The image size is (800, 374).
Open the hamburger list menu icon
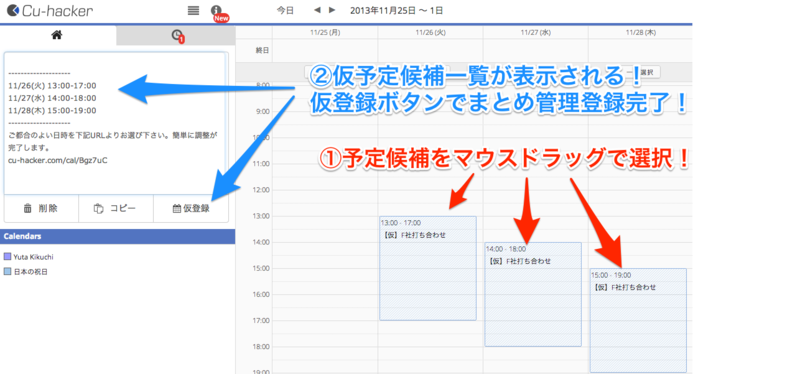click(x=193, y=10)
